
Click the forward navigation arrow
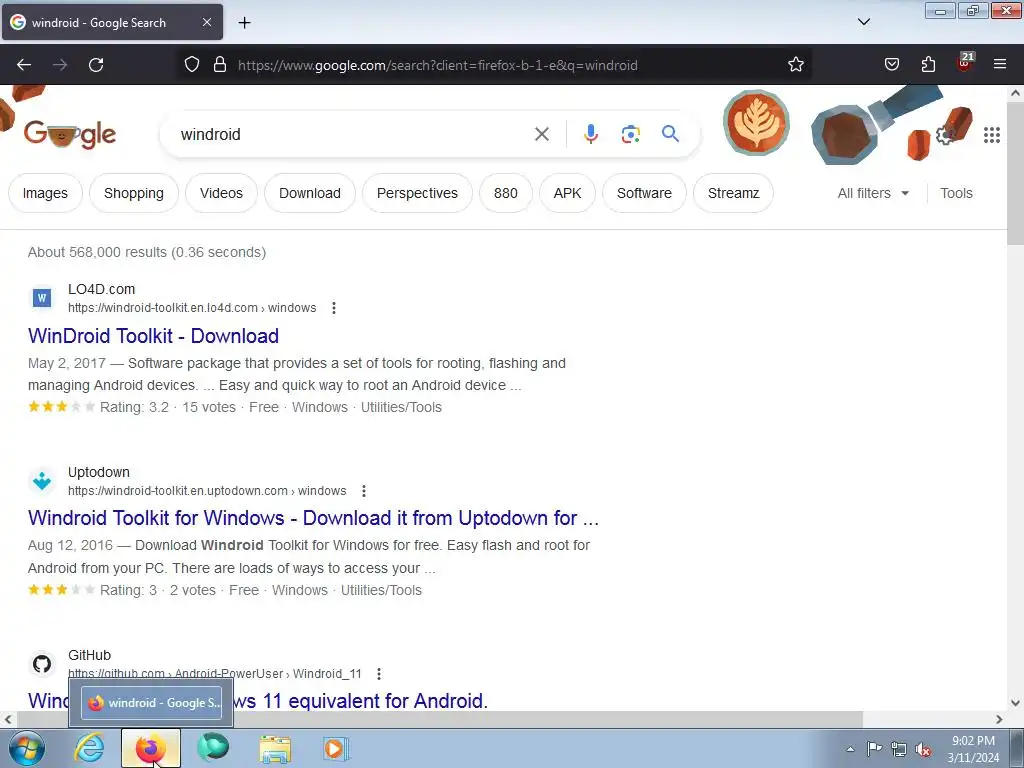pyautogui.click(x=60, y=65)
